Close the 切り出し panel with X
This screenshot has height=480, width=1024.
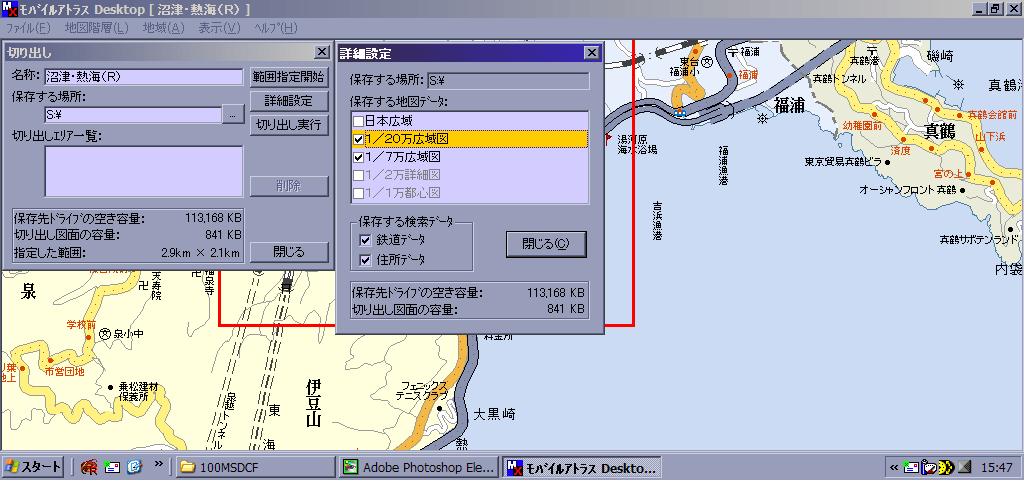coord(322,52)
